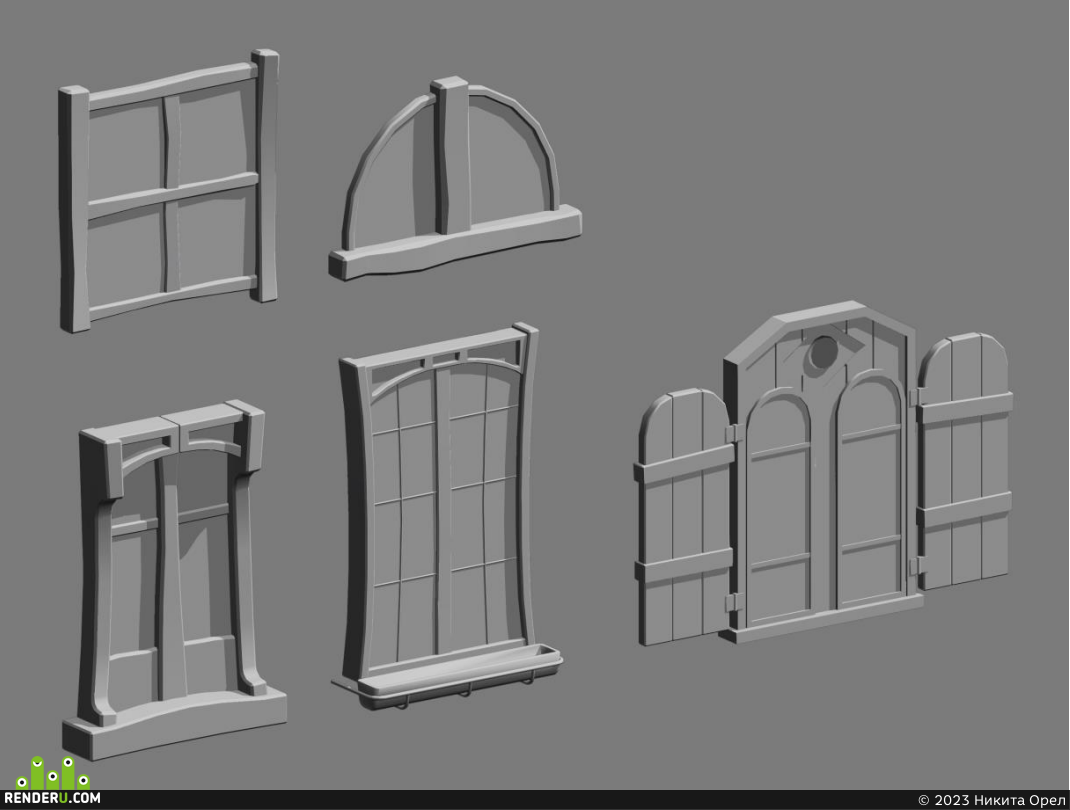The height and width of the screenshot is (810, 1070).
Task: Click the right open wooden shutter
Action: pos(964,462)
